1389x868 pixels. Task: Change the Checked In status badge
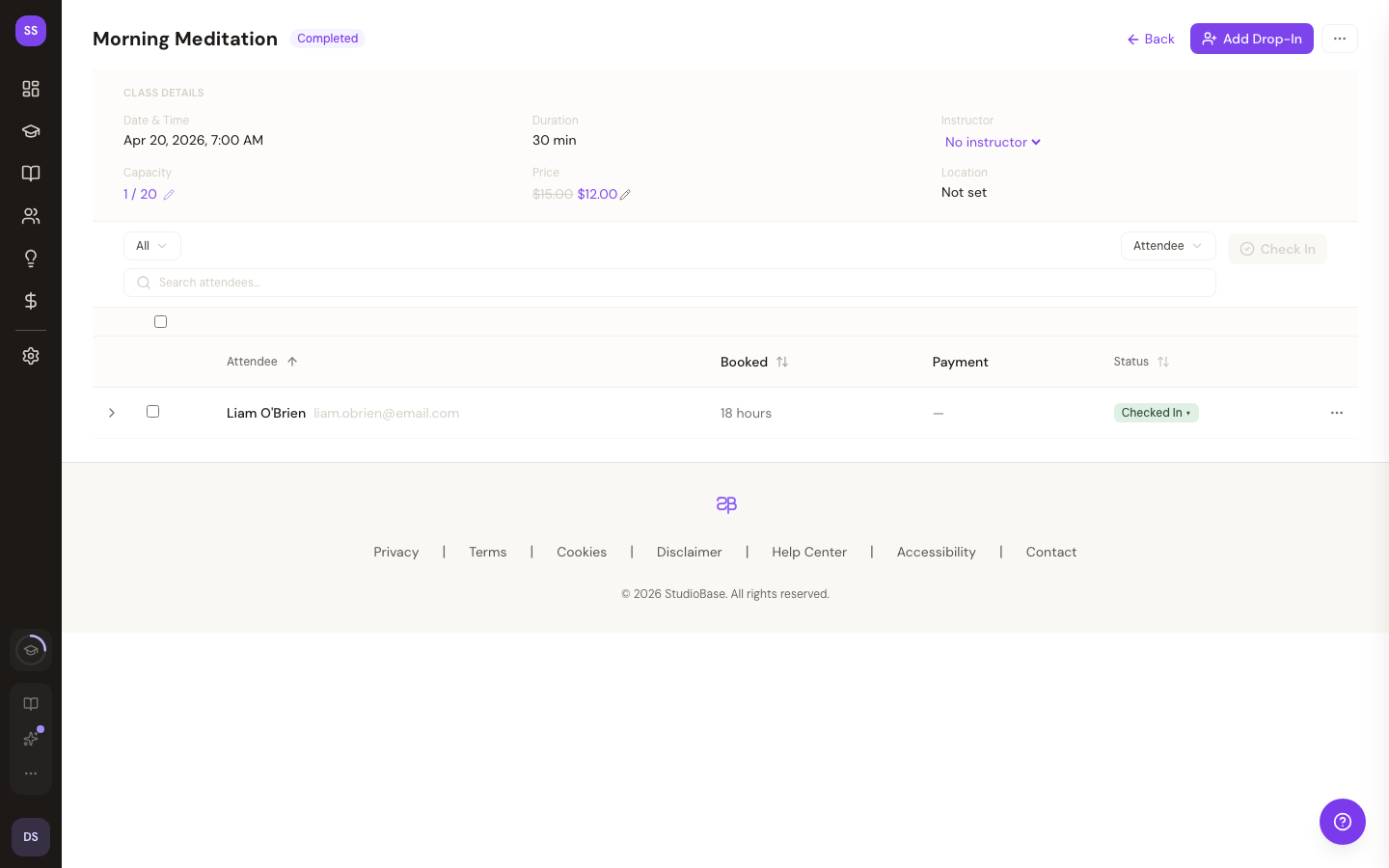1156,413
